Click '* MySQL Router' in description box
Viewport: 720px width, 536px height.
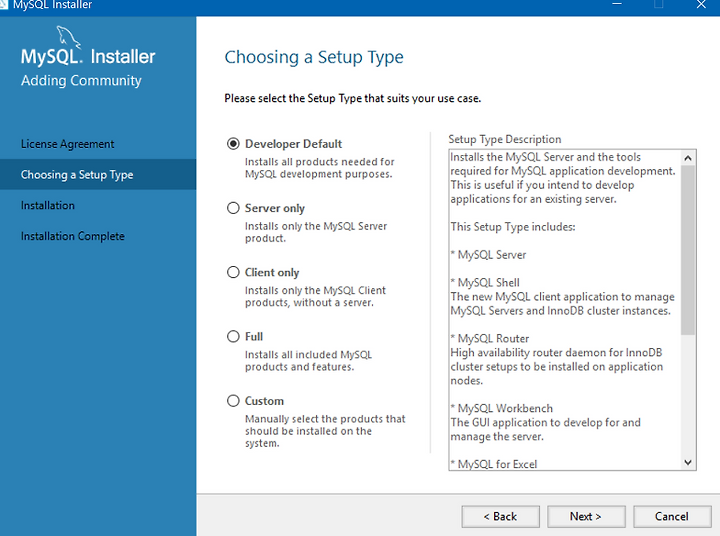click(x=490, y=339)
